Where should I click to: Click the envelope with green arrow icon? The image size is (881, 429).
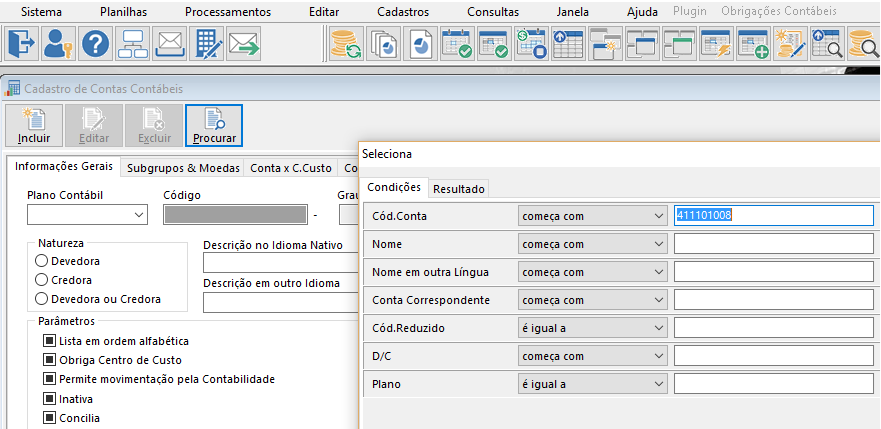243,44
